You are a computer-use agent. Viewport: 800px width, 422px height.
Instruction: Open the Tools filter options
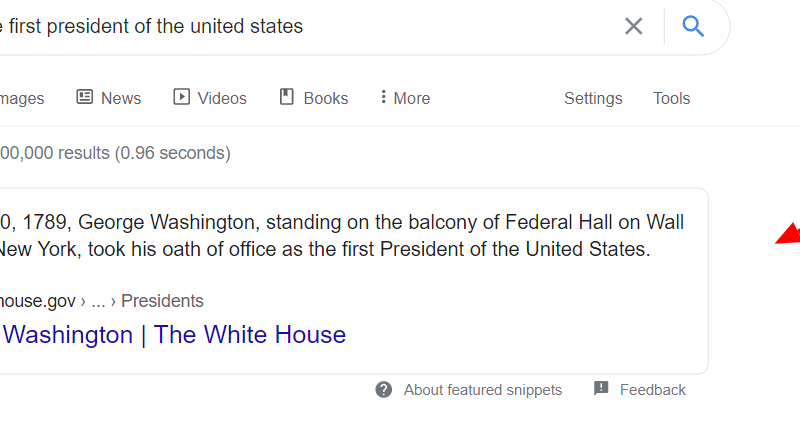click(x=671, y=98)
